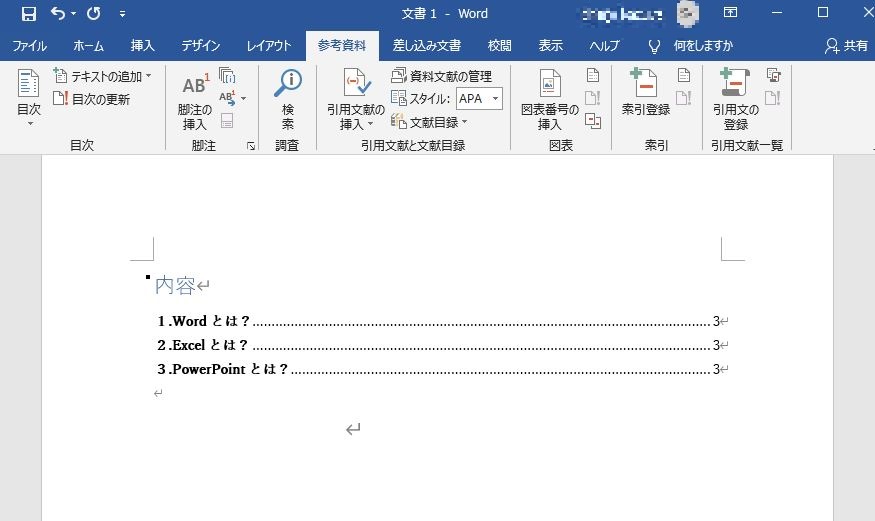Insert a footnote with 脚注の挿入
Screen dimensions: 875x521
point(195,101)
